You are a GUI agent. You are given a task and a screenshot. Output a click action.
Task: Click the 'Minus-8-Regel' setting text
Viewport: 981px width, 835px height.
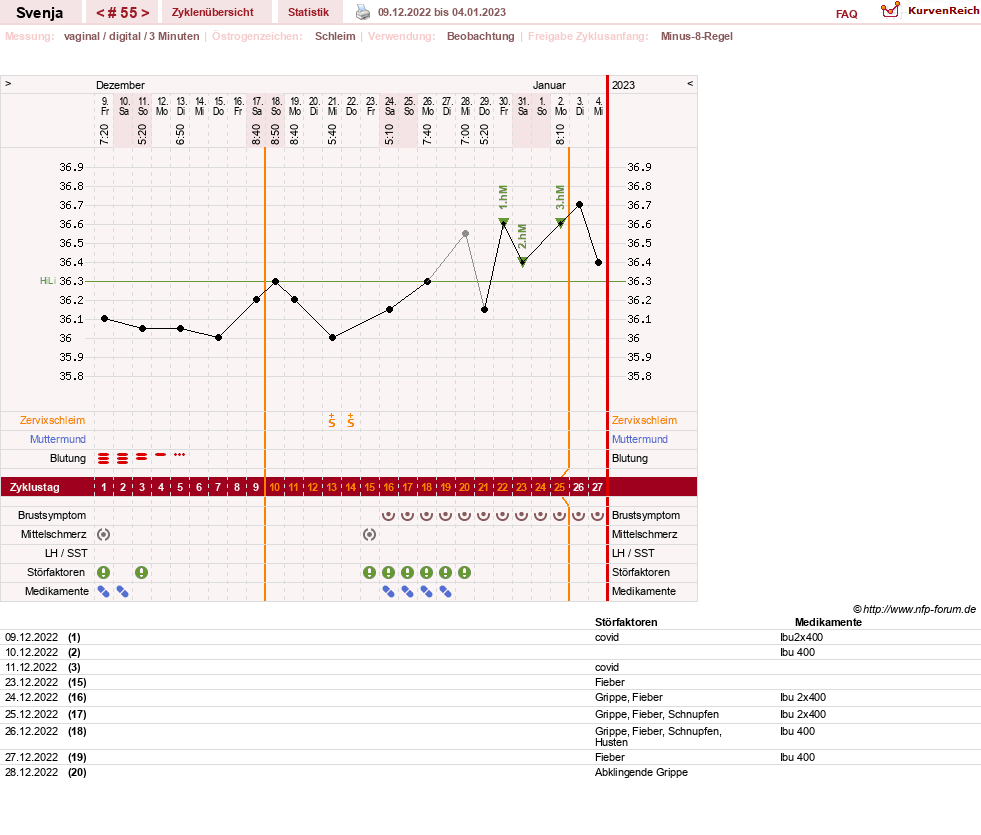click(696, 36)
